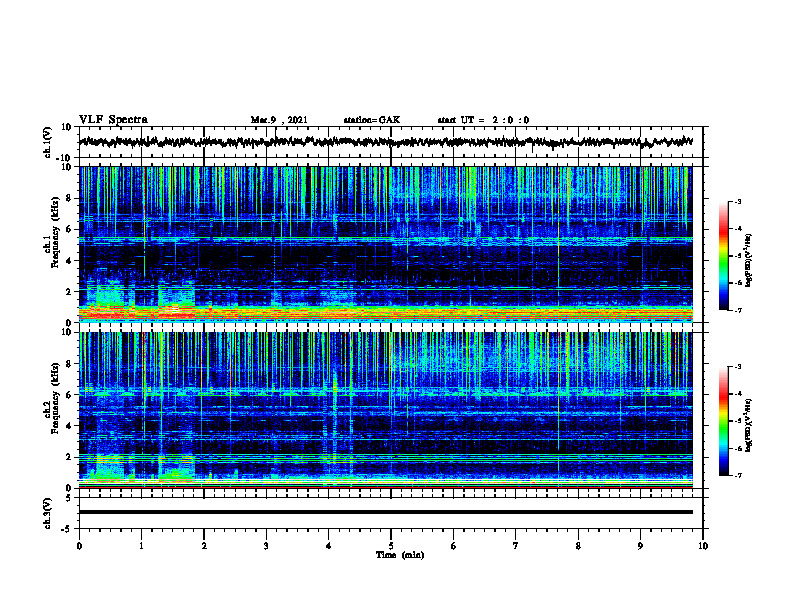Click the ch.2 spectrogram color scale bar

pyautogui.click(x=723, y=421)
